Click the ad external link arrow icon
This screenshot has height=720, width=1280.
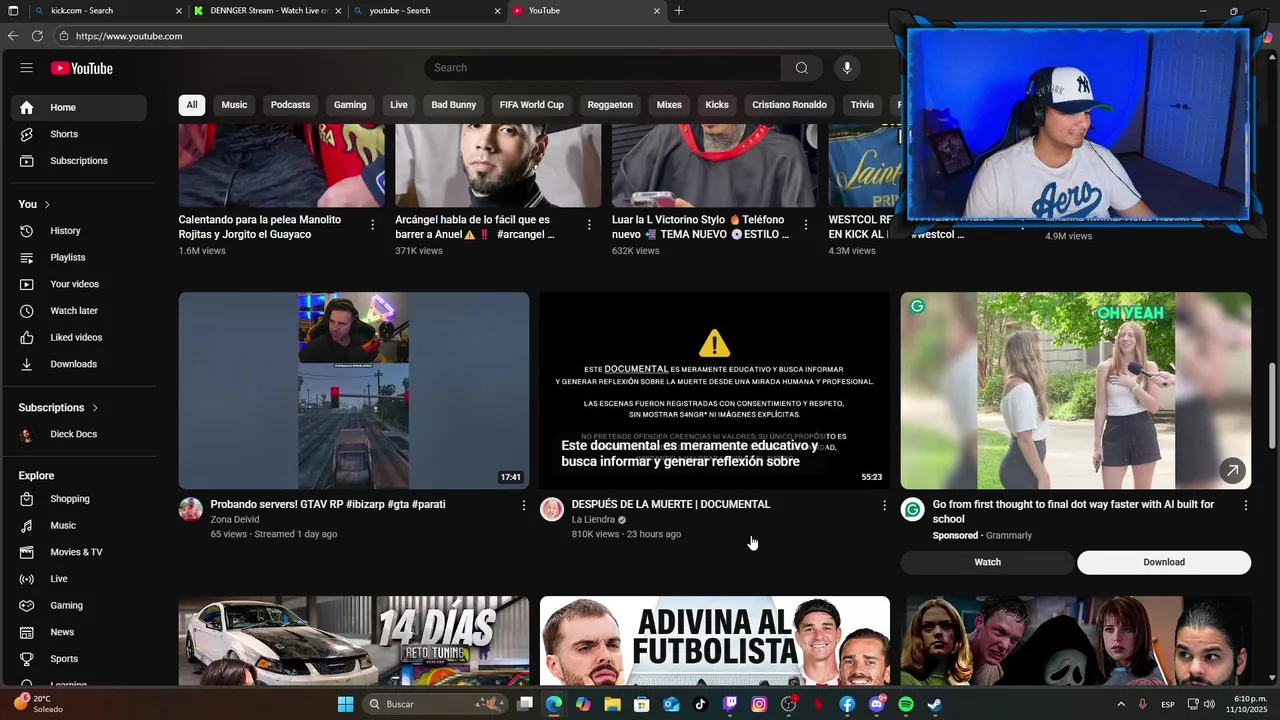click(x=1232, y=470)
